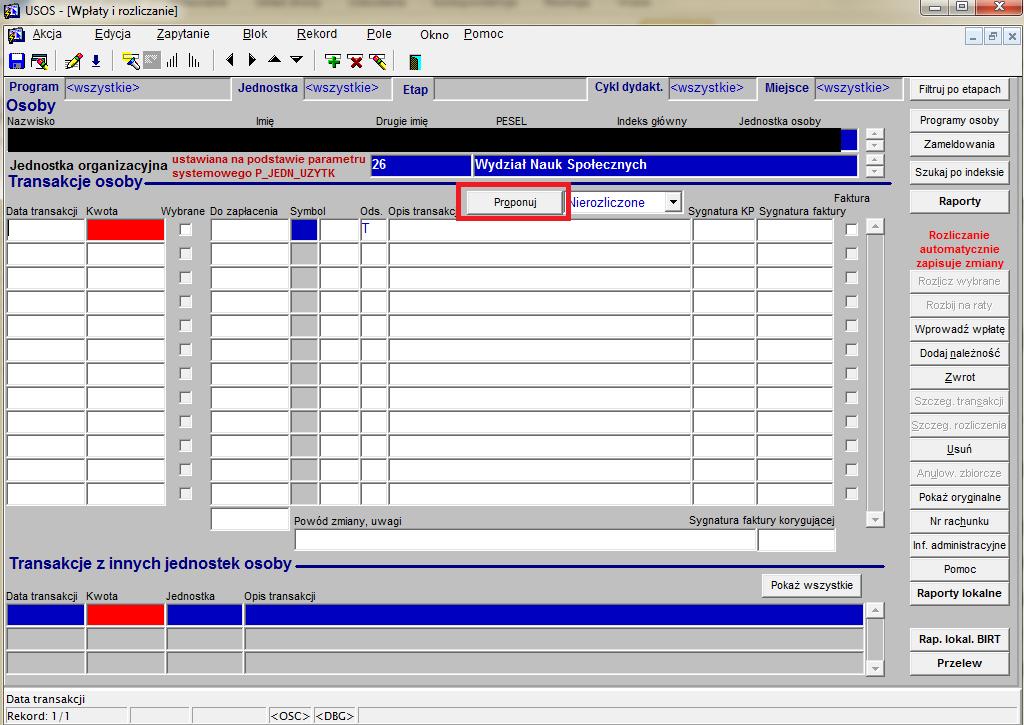Click the Pomoc button in right panel
Screen dimensions: 1024x725
coord(959,570)
